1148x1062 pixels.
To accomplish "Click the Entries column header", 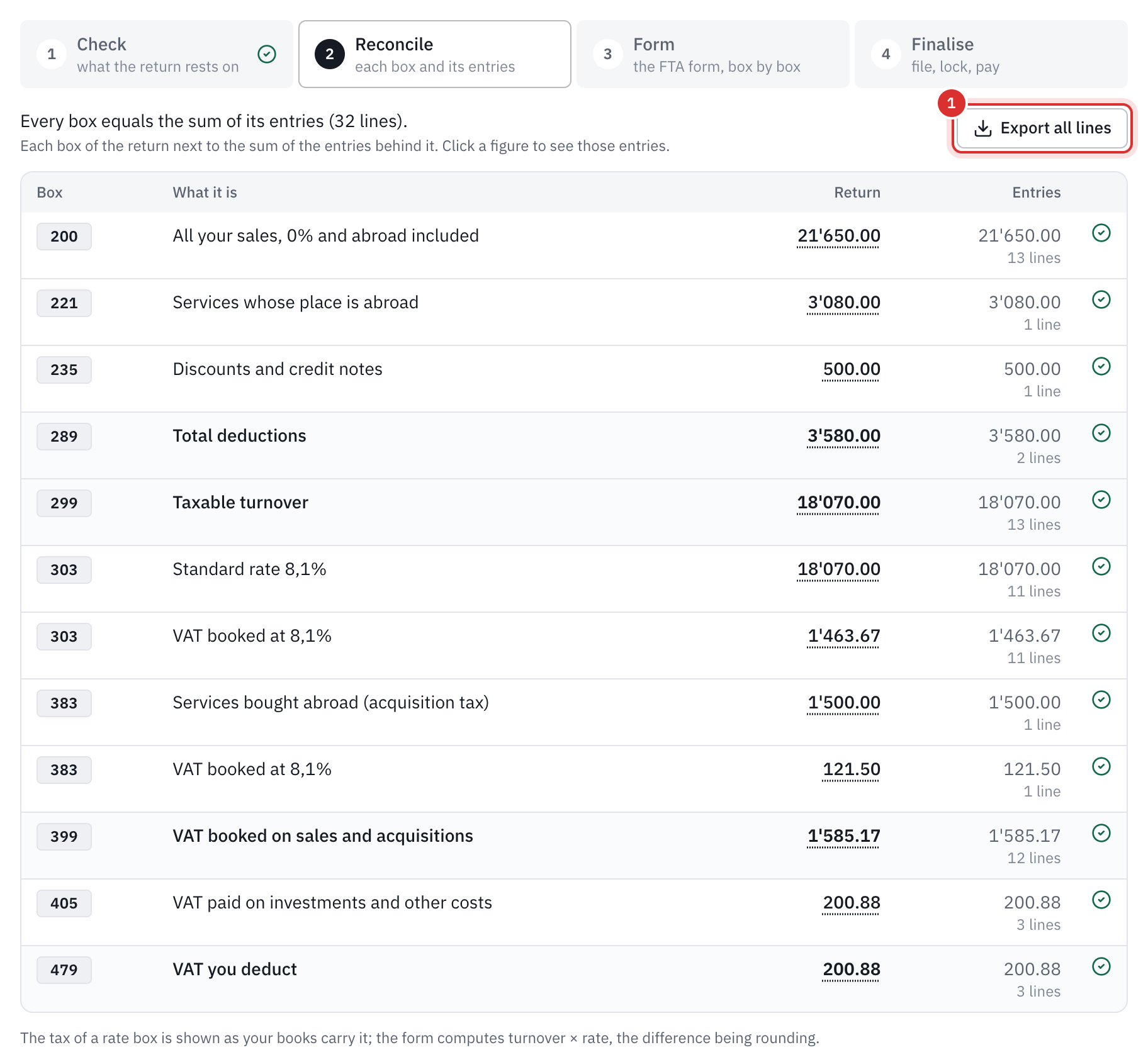I will [1037, 193].
